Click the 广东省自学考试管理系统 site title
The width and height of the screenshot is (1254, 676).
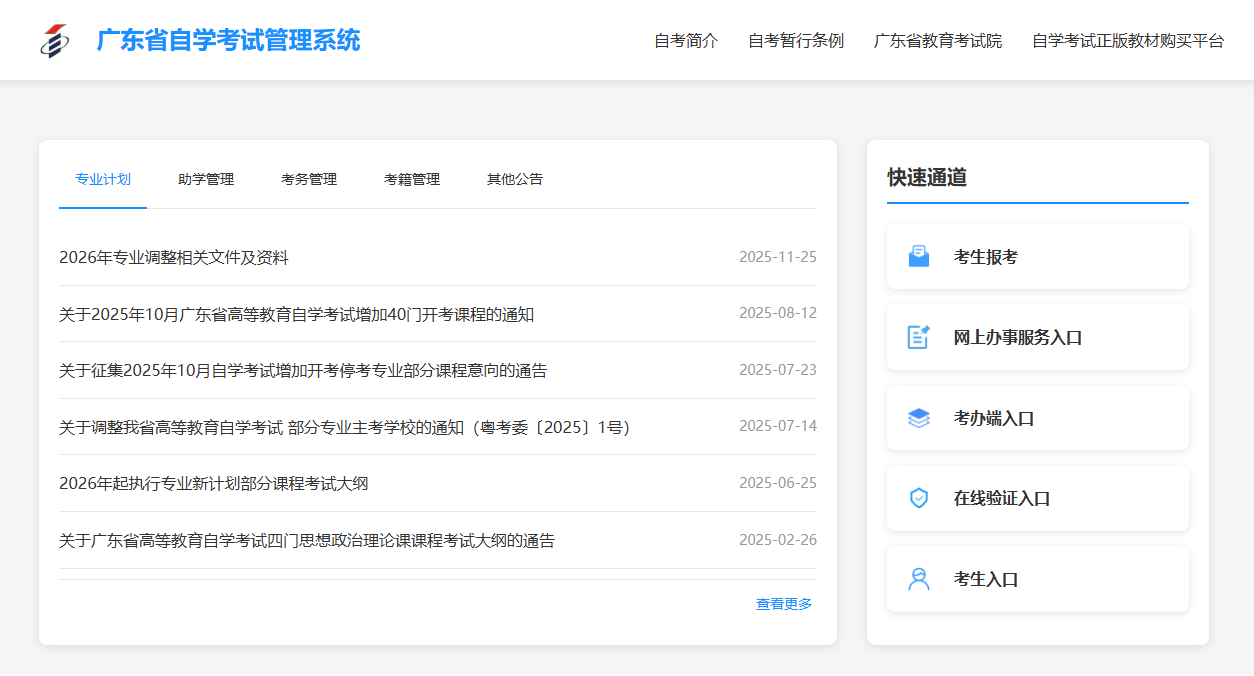tap(228, 41)
